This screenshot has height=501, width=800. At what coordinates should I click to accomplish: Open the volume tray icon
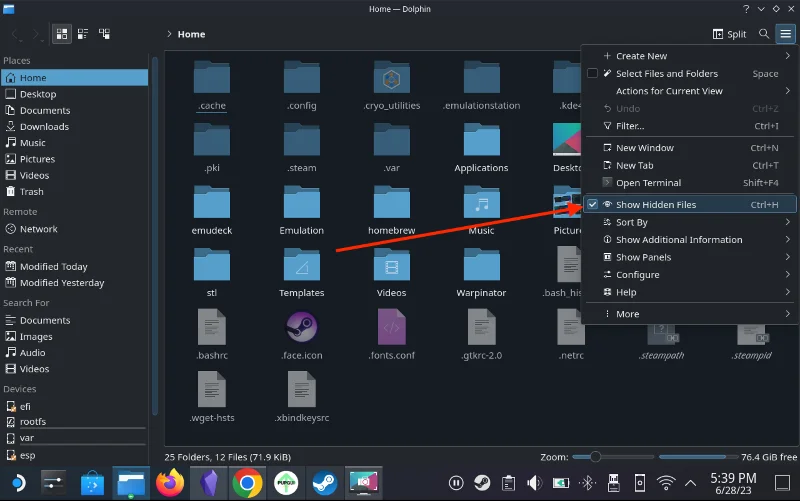[534, 483]
